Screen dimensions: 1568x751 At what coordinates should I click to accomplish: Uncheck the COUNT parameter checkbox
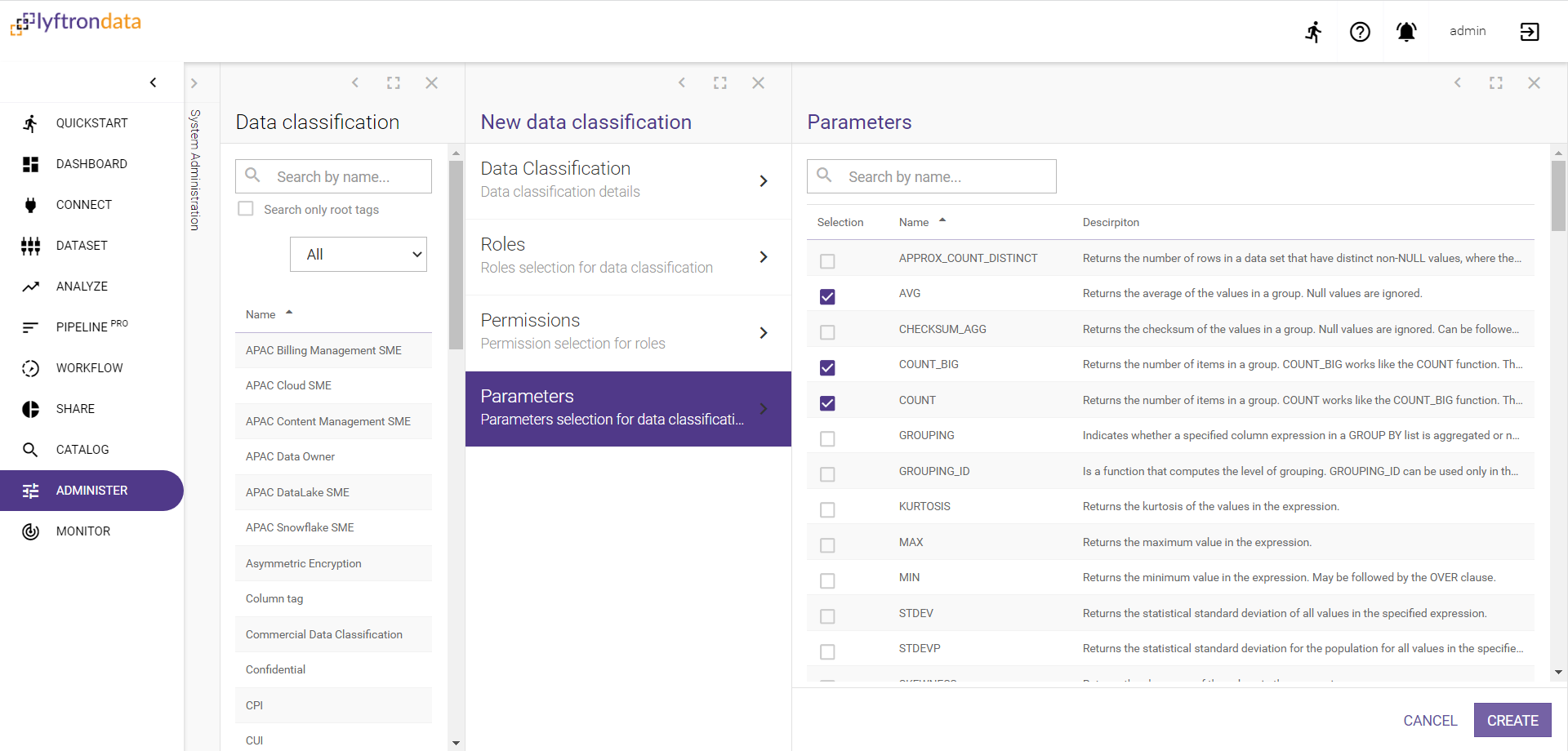[827, 403]
